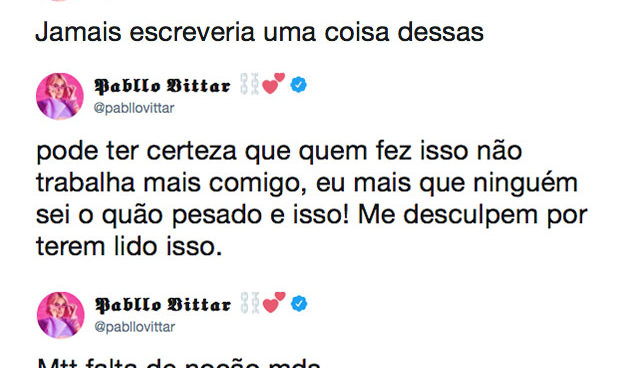Click pink hearts emoji in 'pode ter certeza' tweet header
The height and width of the screenshot is (368, 632).
click(x=274, y=83)
